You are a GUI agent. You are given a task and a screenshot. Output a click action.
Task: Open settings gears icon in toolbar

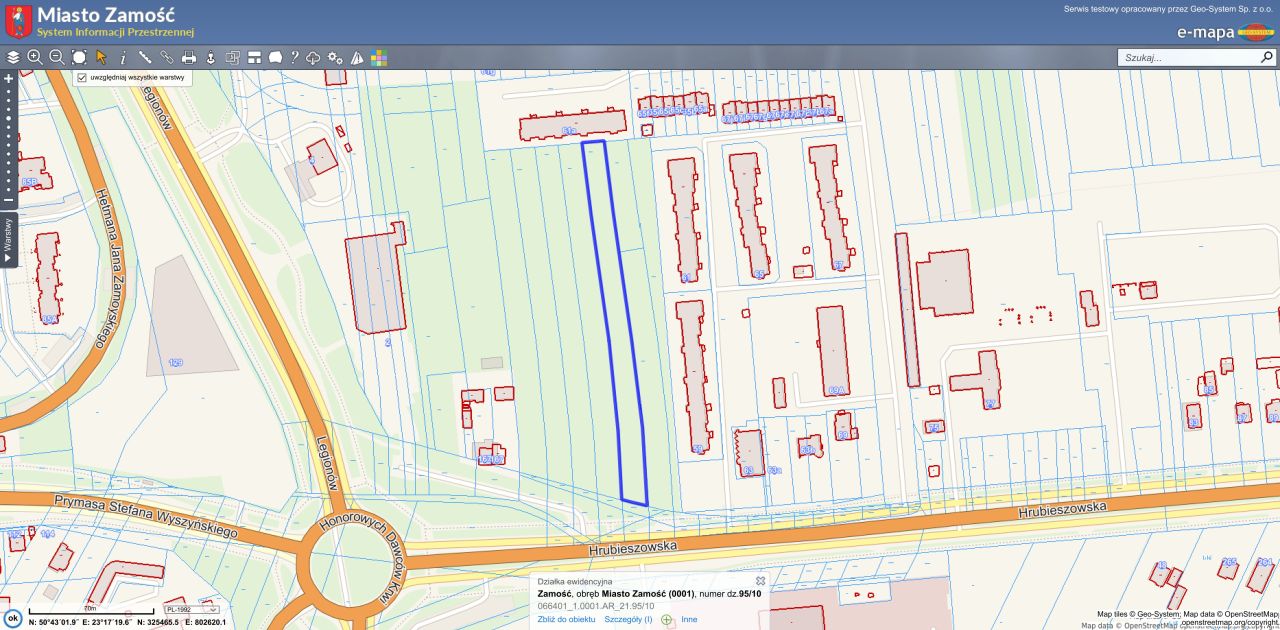(x=335, y=58)
